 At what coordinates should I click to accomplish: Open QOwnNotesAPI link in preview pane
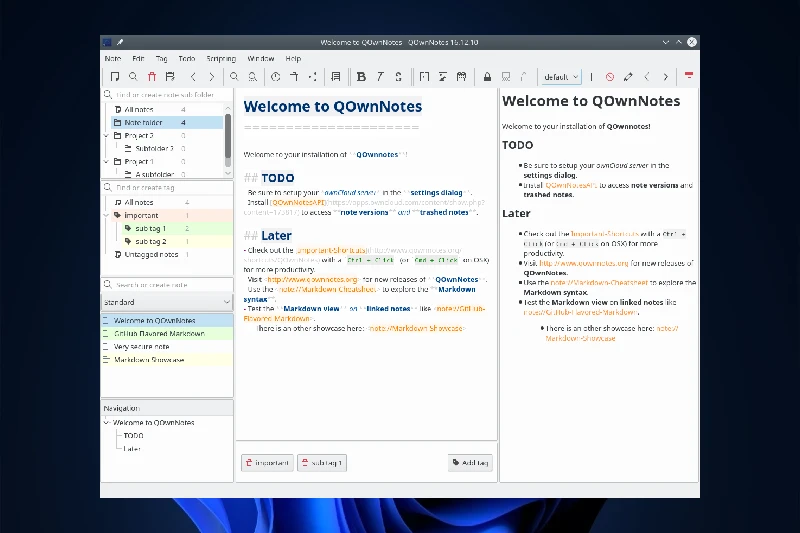tap(570, 185)
